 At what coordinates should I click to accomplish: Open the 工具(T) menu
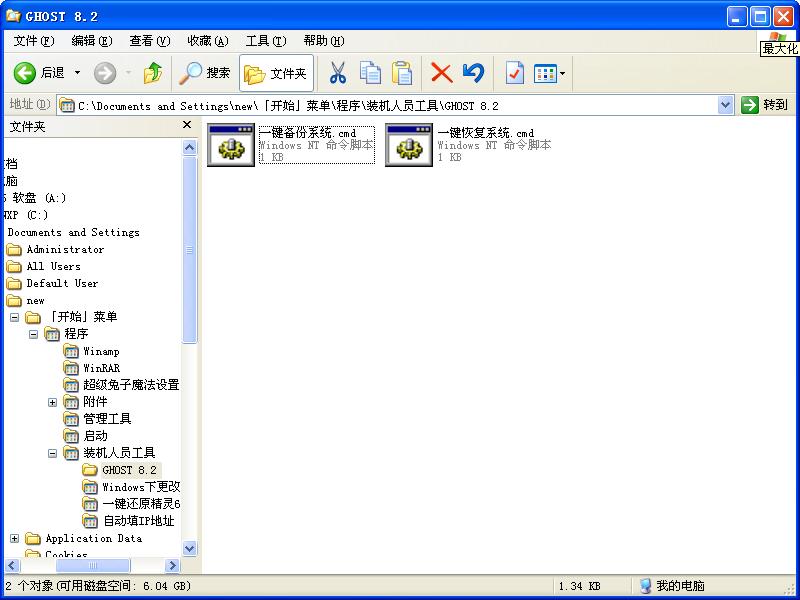[x=266, y=41]
